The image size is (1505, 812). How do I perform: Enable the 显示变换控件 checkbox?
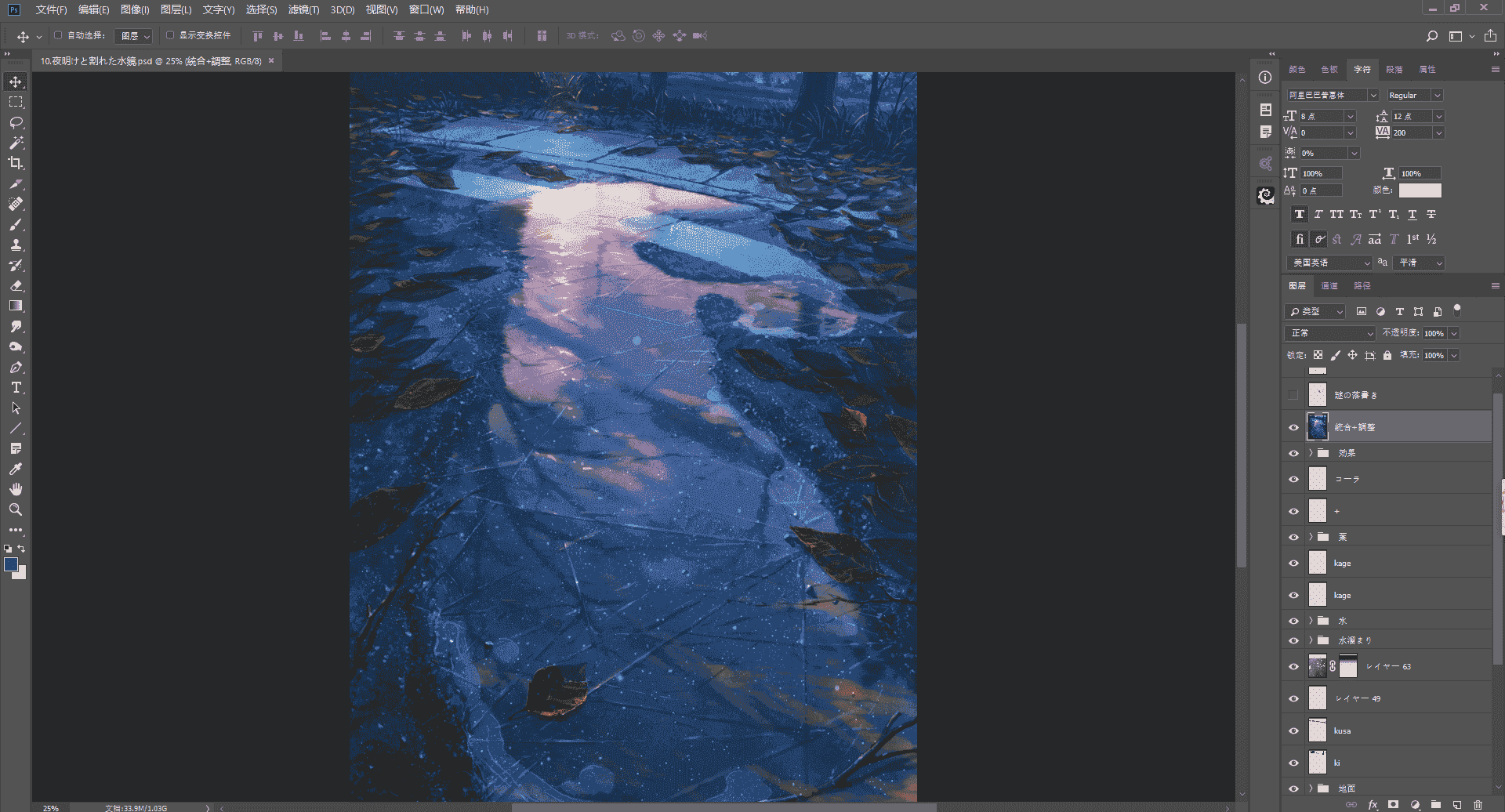170,35
